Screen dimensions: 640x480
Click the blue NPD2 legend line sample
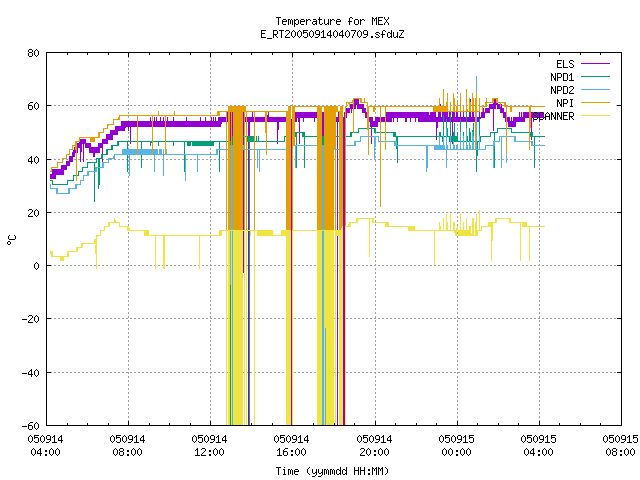[595, 89]
